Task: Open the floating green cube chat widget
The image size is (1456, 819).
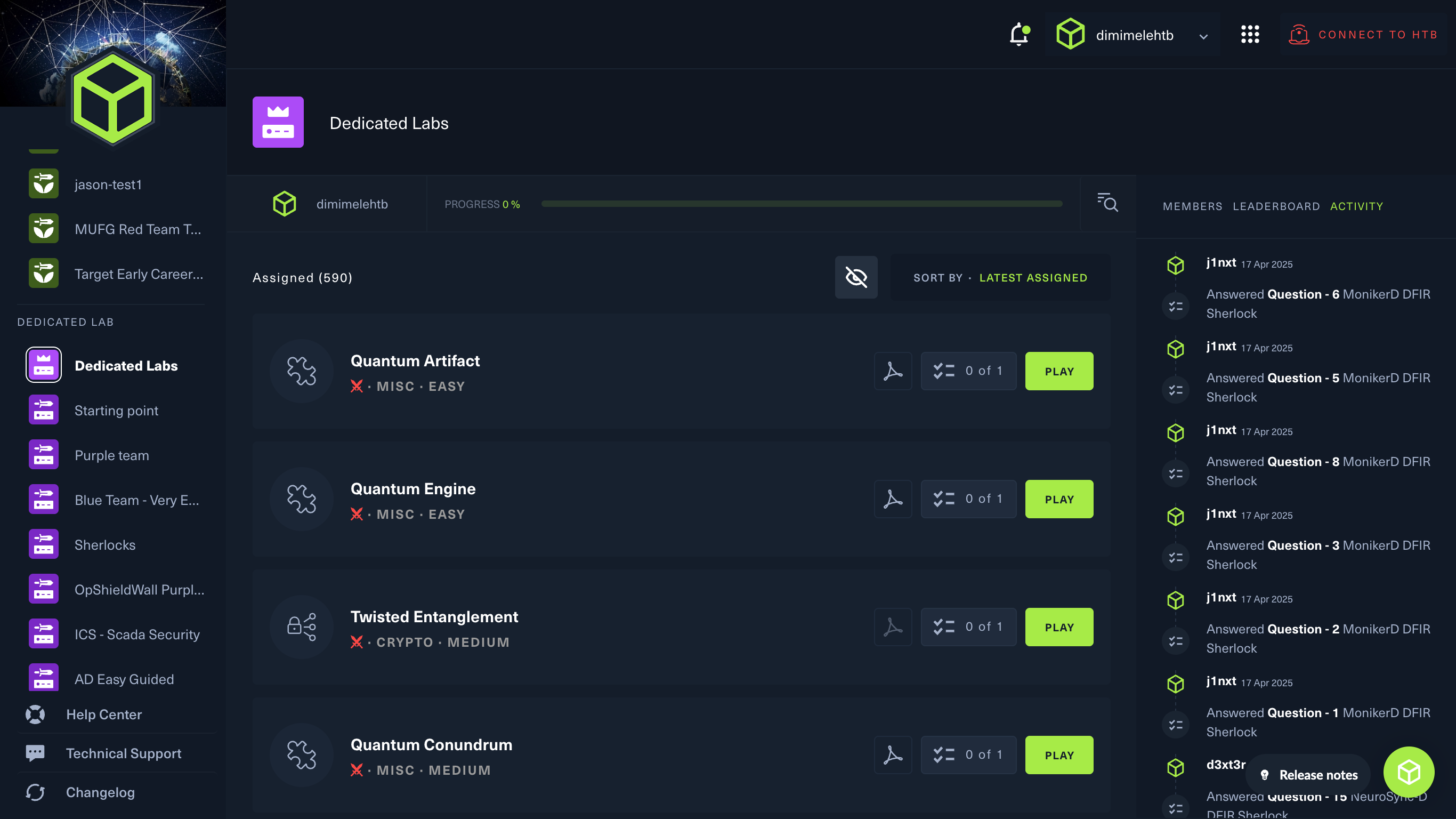Action: tap(1408, 772)
